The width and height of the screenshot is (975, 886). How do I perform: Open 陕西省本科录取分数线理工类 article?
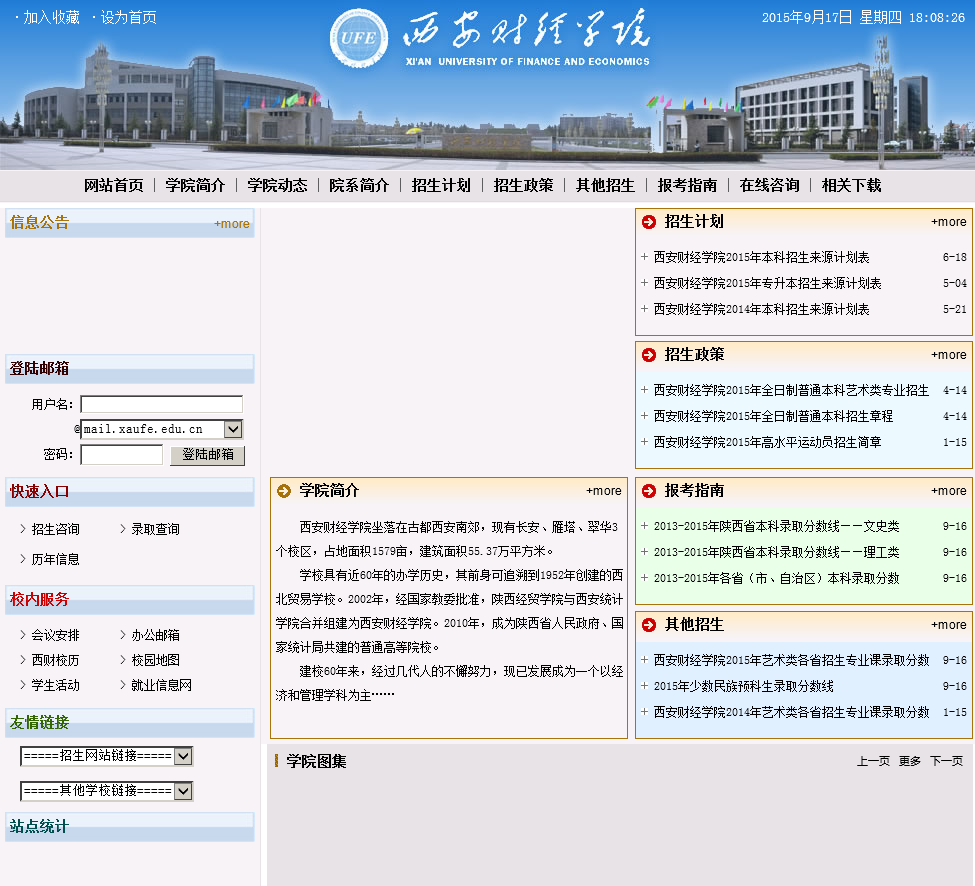(x=776, y=553)
